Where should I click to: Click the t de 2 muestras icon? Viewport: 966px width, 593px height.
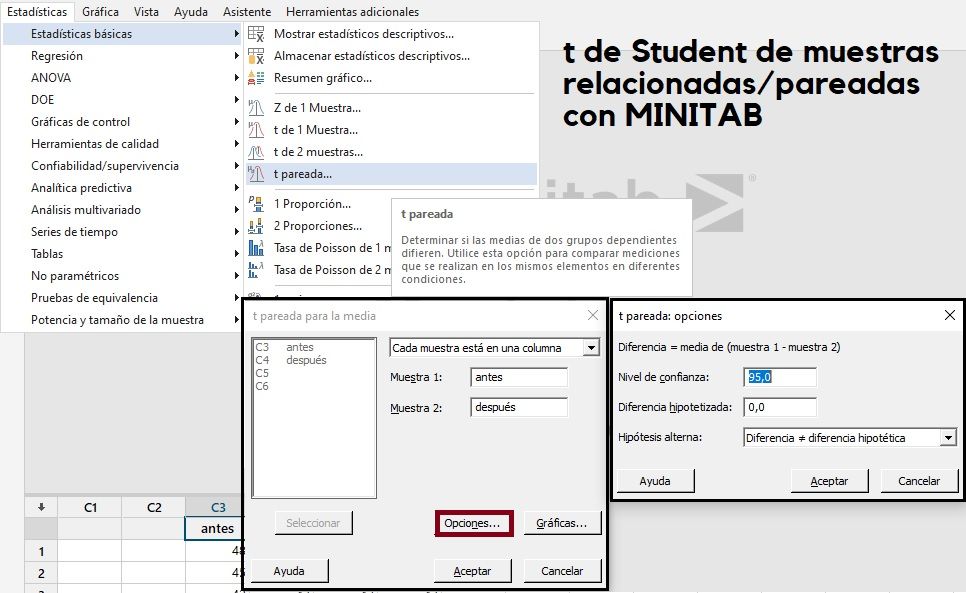click(256, 152)
